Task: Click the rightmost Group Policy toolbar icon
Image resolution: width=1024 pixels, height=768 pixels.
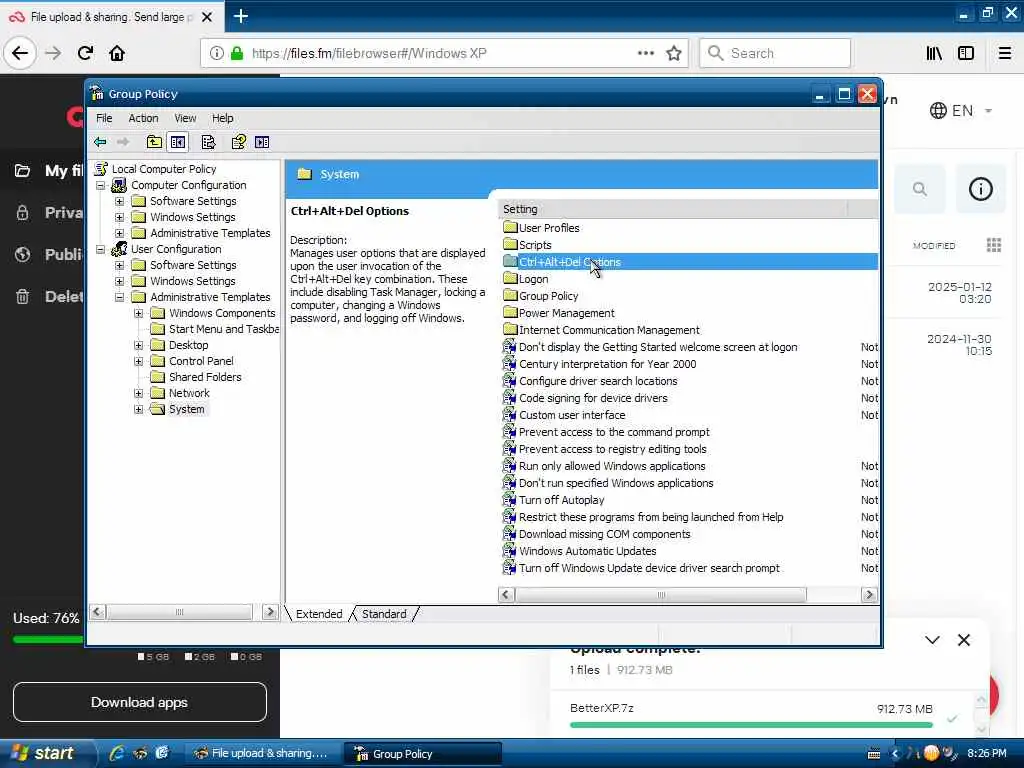Action: [262, 142]
